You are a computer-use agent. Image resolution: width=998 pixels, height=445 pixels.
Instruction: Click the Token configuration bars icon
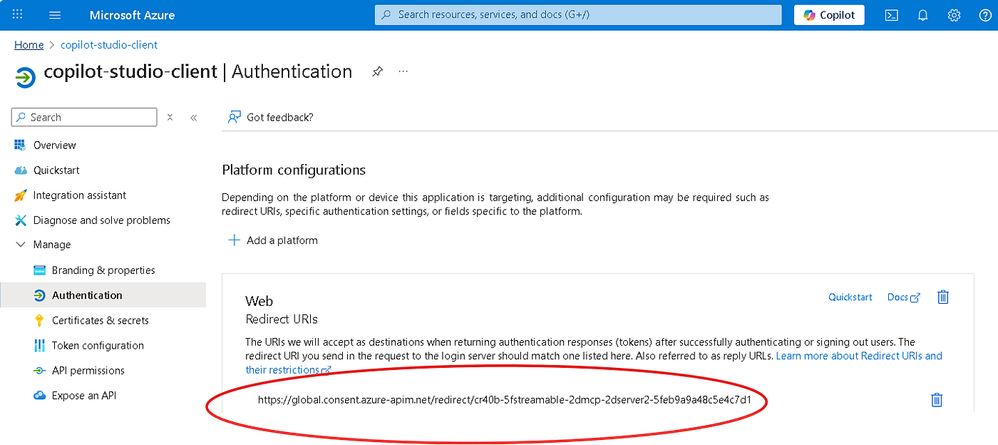coord(39,346)
